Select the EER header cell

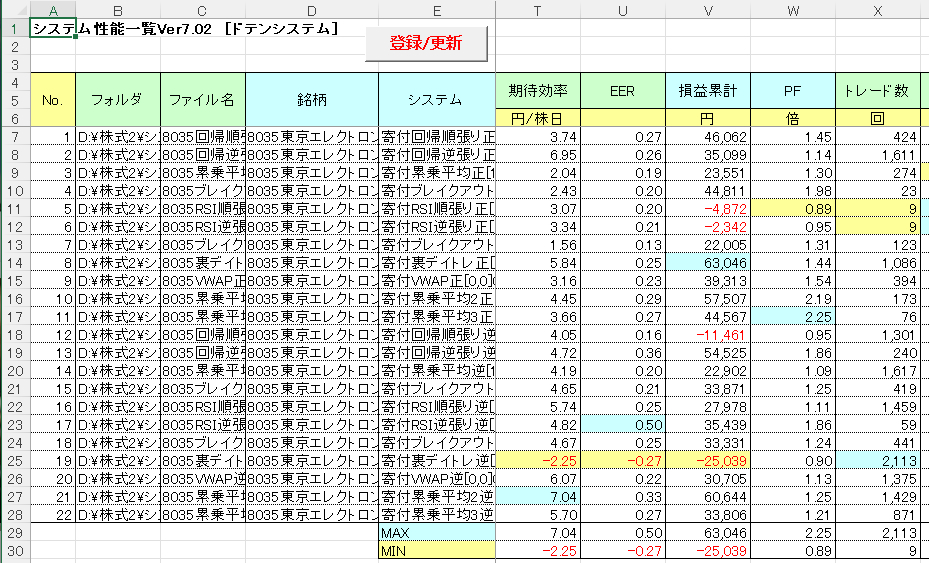pyautogui.click(x=623, y=91)
